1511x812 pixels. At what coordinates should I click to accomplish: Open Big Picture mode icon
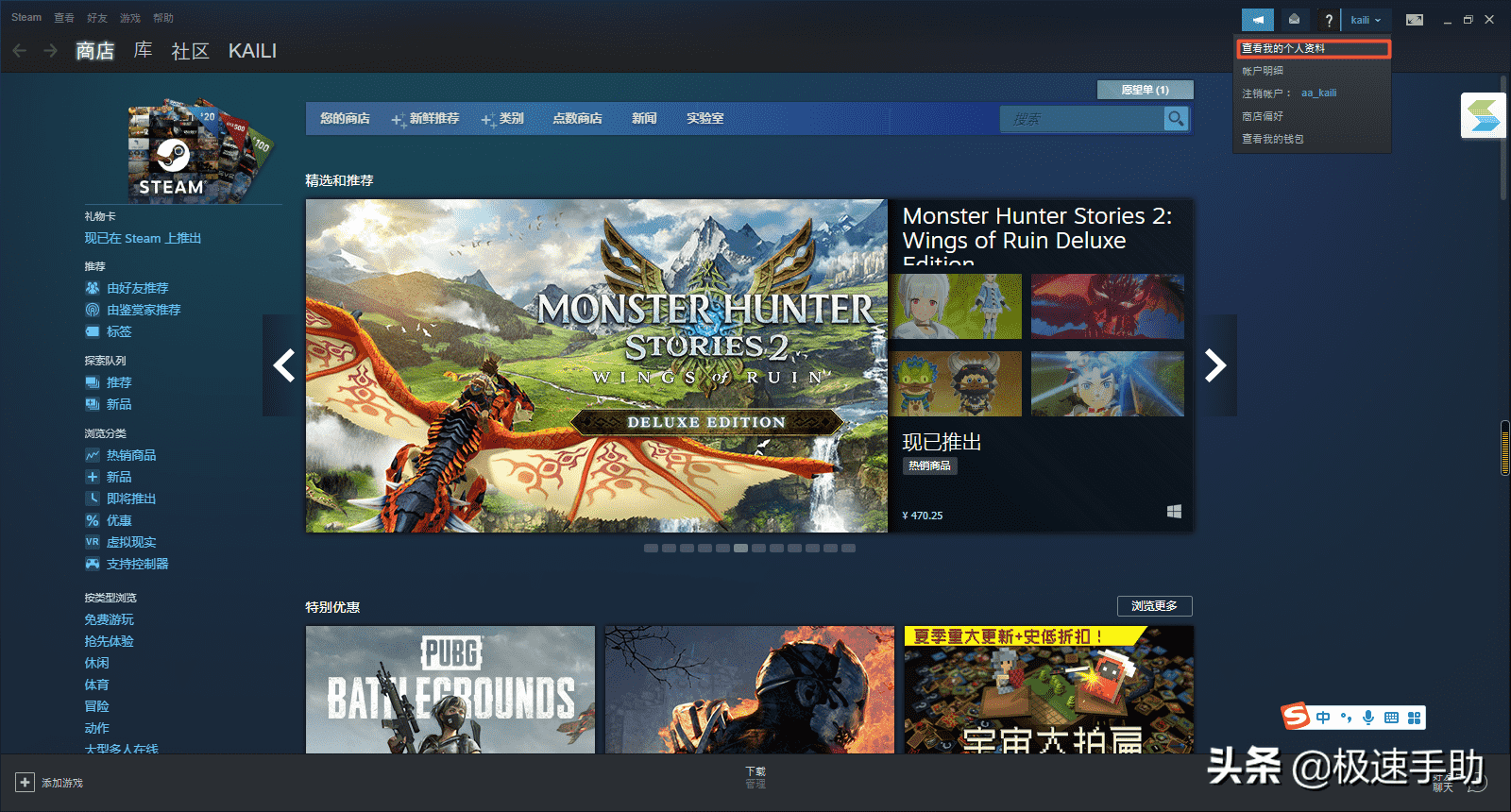coord(1415,20)
